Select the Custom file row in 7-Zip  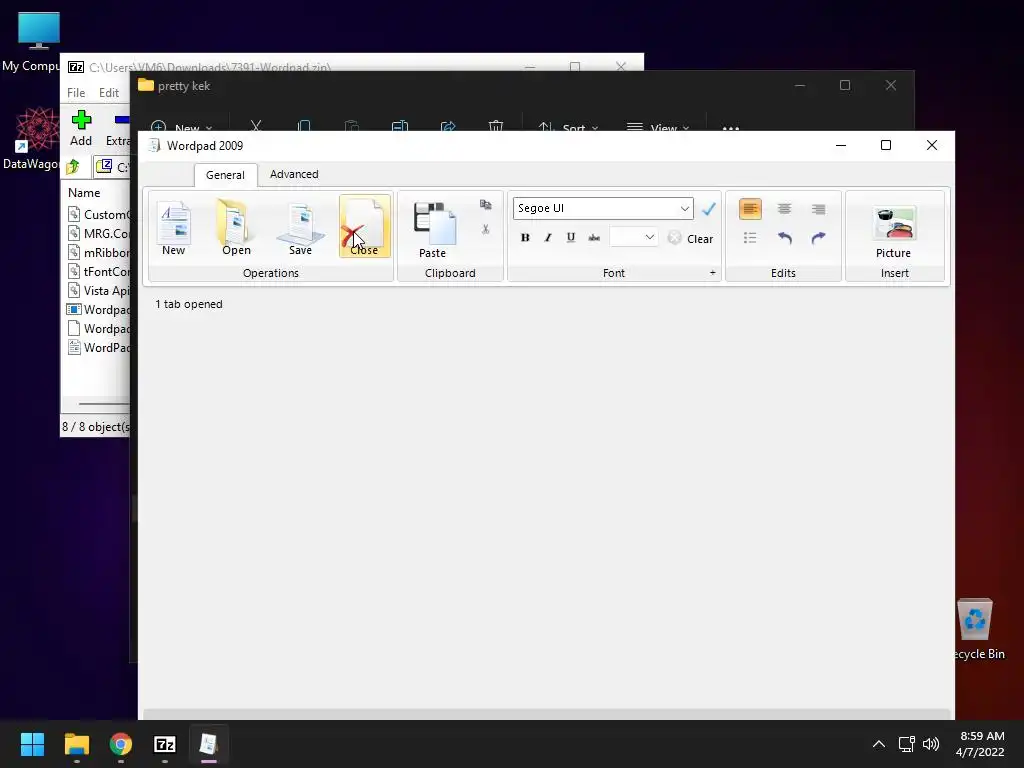pos(98,215)
